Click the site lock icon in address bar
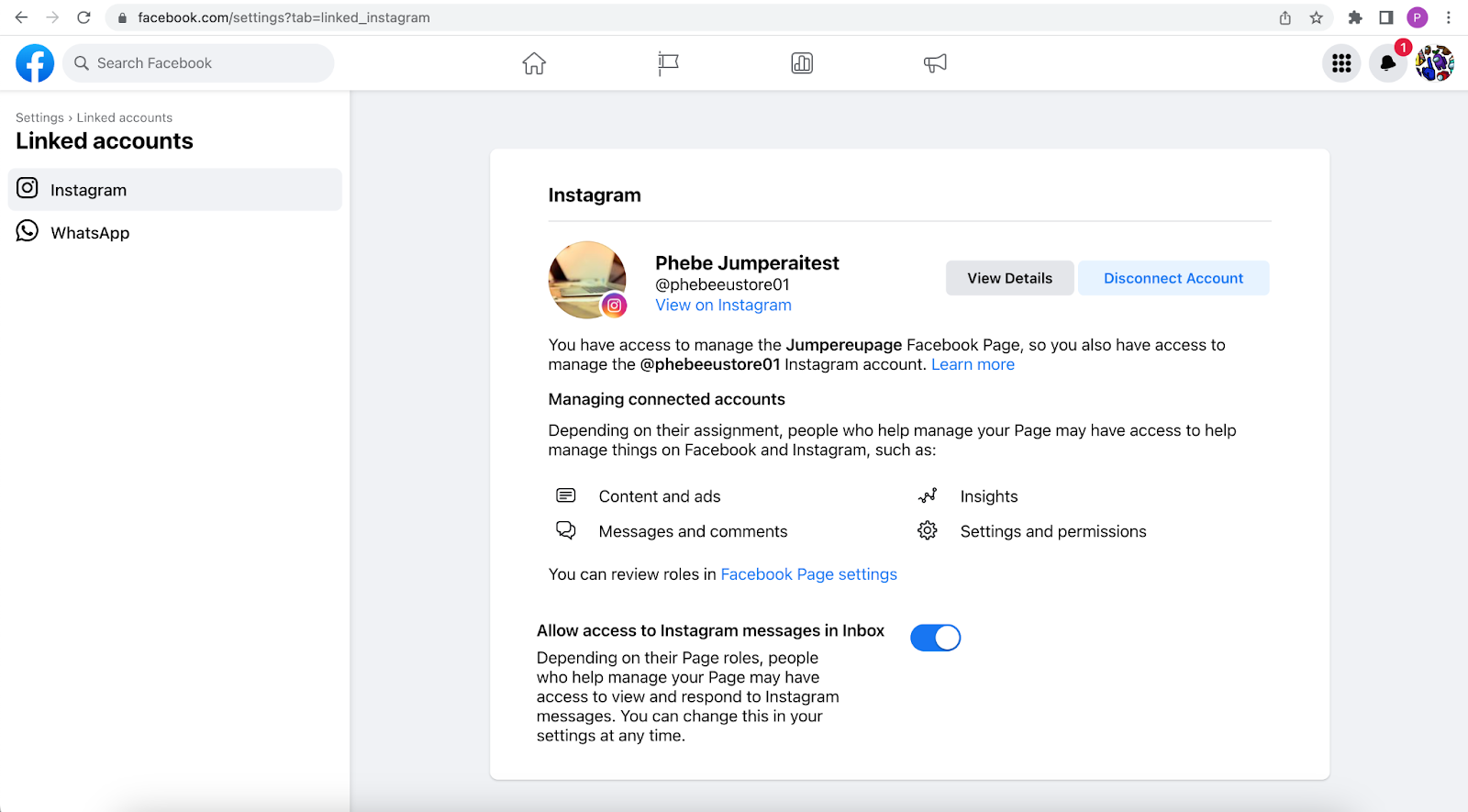Image resolution: width=1468 pixels, height=812 pixels. [122, 17]
